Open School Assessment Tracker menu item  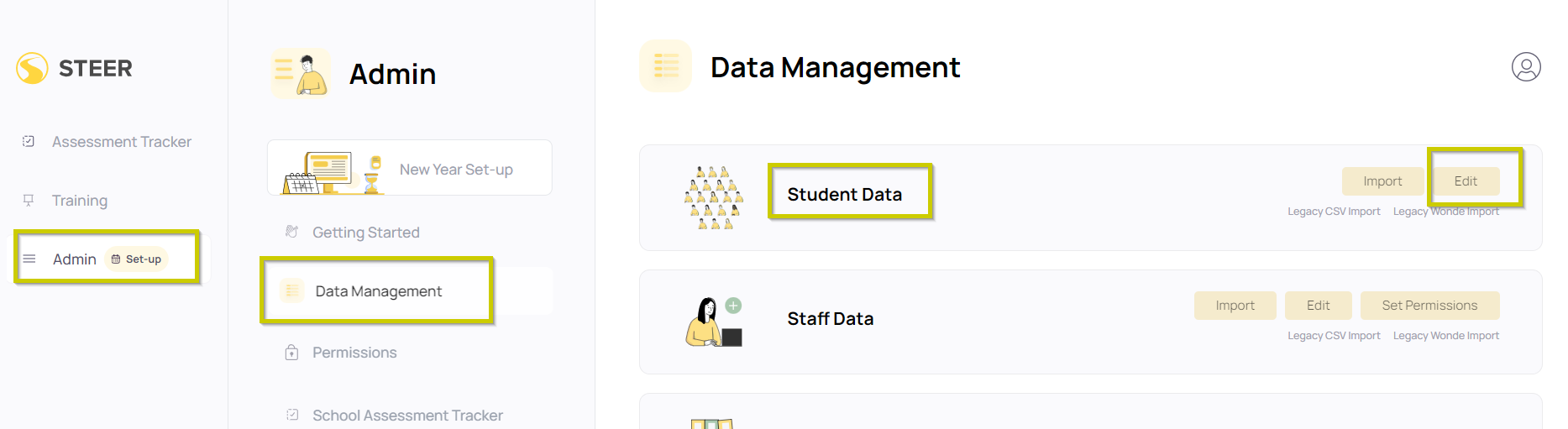(x=407, y=415)
